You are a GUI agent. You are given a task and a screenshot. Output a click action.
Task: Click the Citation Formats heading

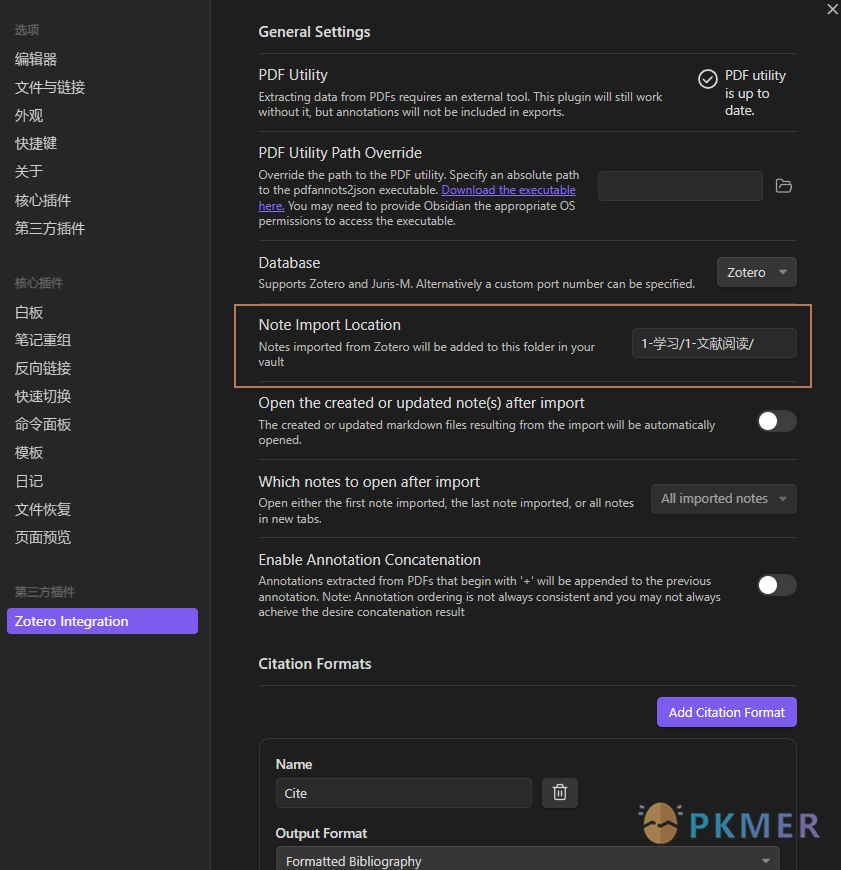315,664
